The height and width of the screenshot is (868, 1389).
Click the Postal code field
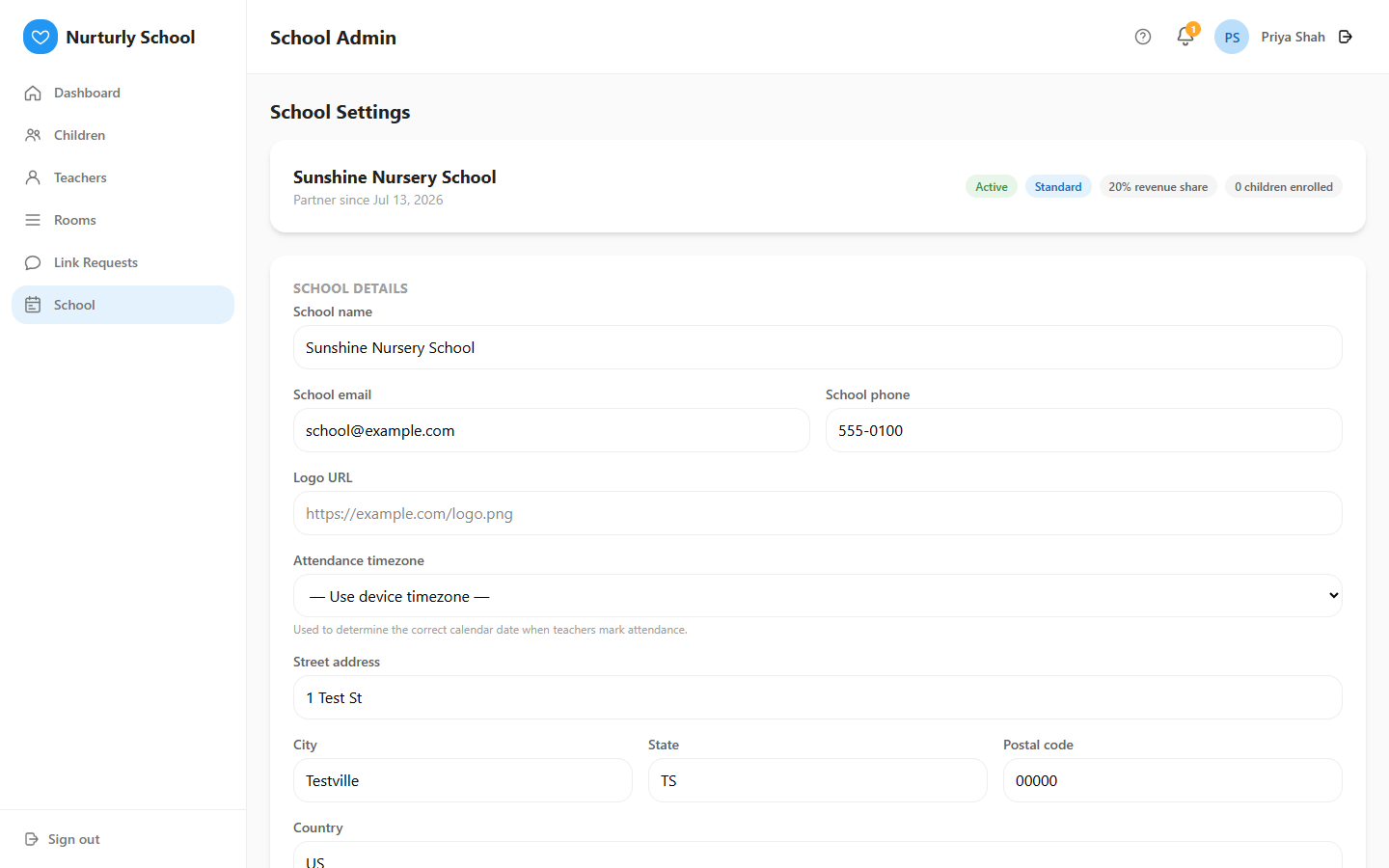(x=1173, y=780)
